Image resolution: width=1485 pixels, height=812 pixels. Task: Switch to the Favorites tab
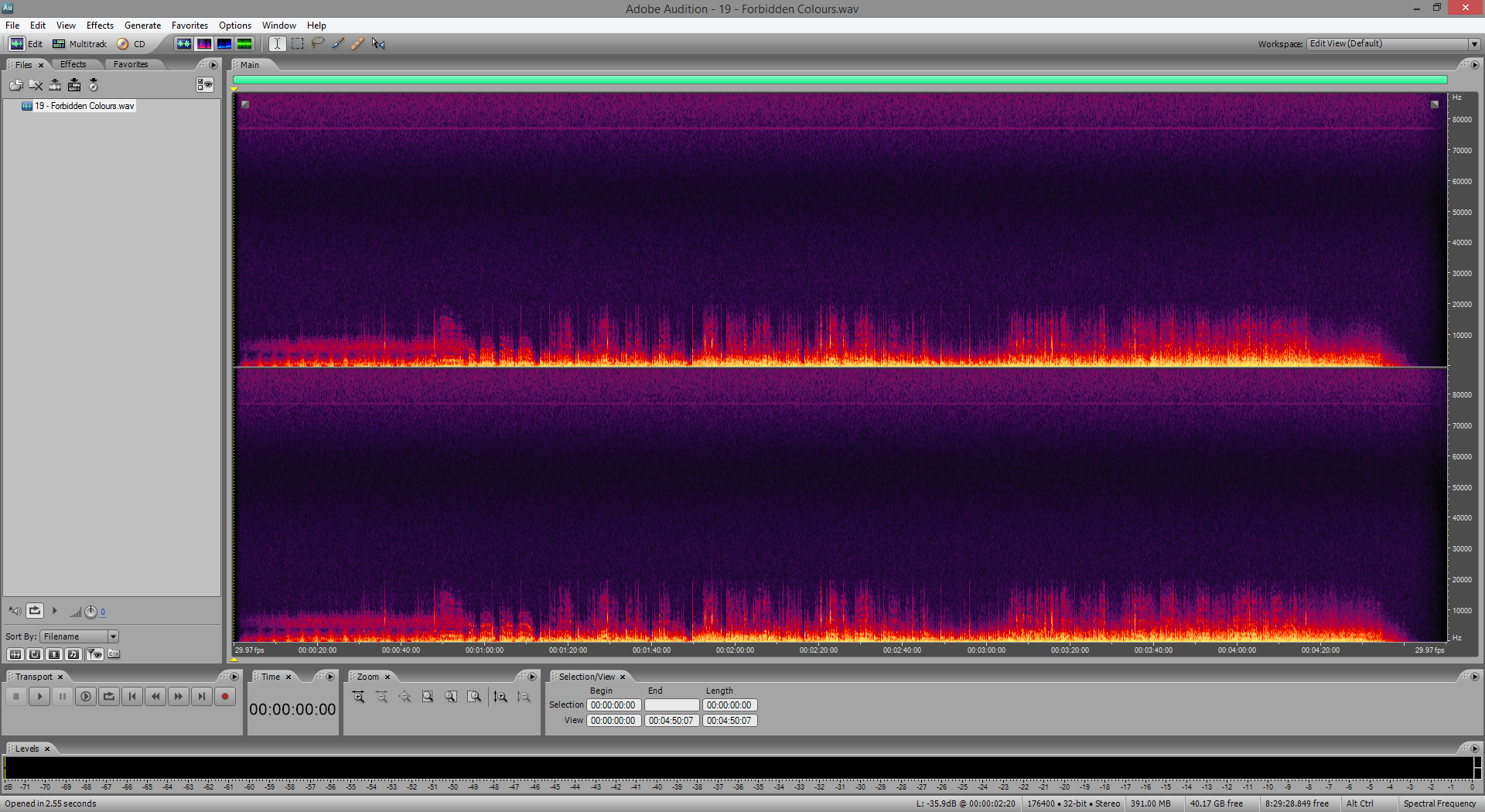point(130,65)
